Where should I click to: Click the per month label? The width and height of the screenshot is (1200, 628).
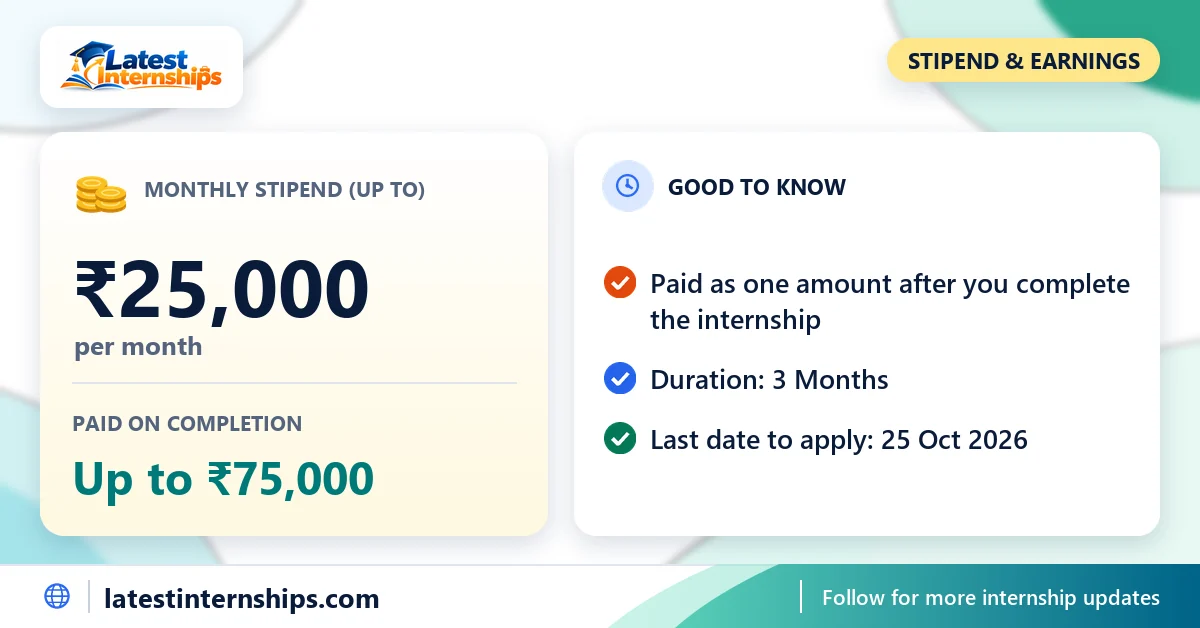coord(138,348)
